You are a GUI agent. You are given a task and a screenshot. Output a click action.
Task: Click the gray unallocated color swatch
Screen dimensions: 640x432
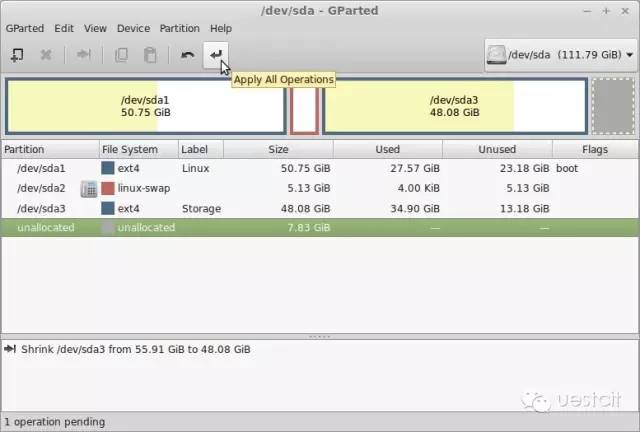pos(108,227)
